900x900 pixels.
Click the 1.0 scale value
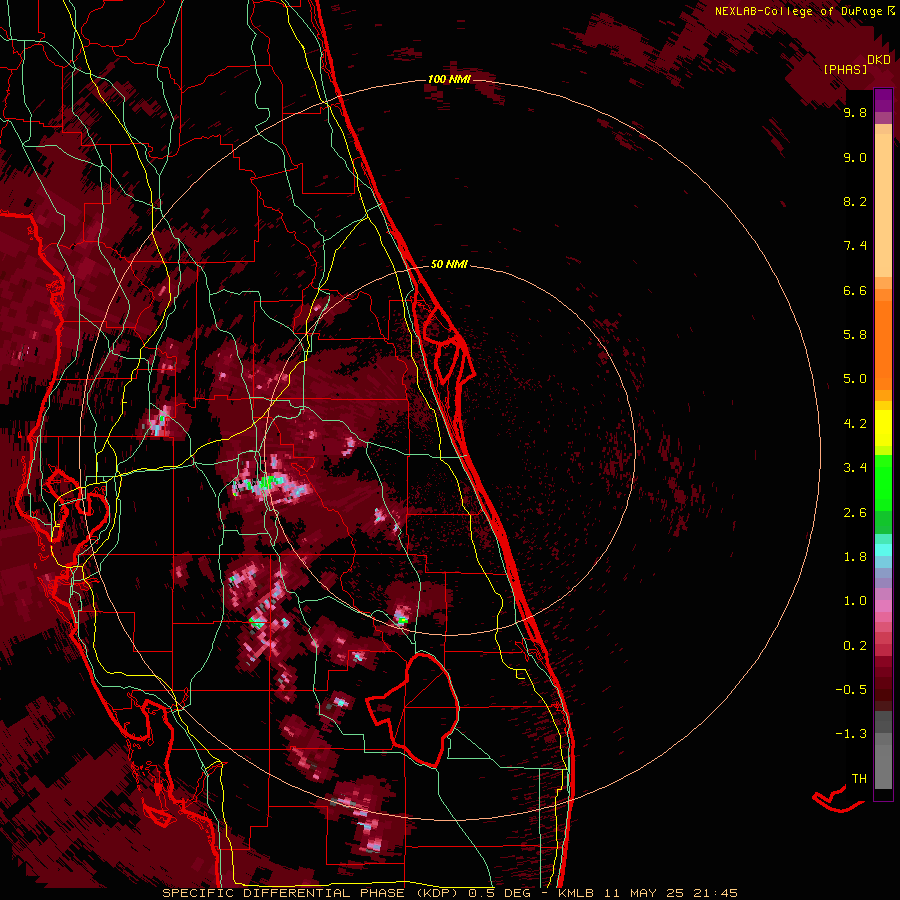click(855, 601)
